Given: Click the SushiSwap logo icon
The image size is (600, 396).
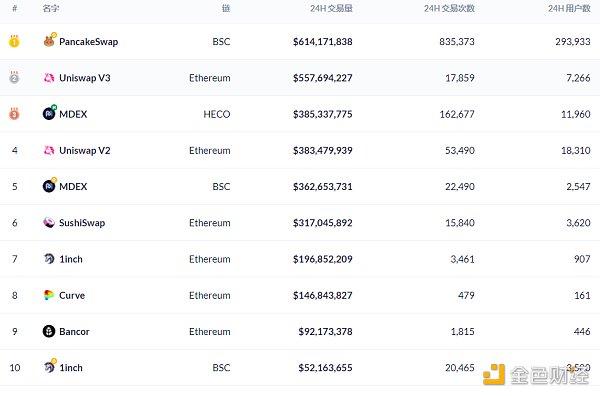Looking at the screenshot, I should 49,222.
